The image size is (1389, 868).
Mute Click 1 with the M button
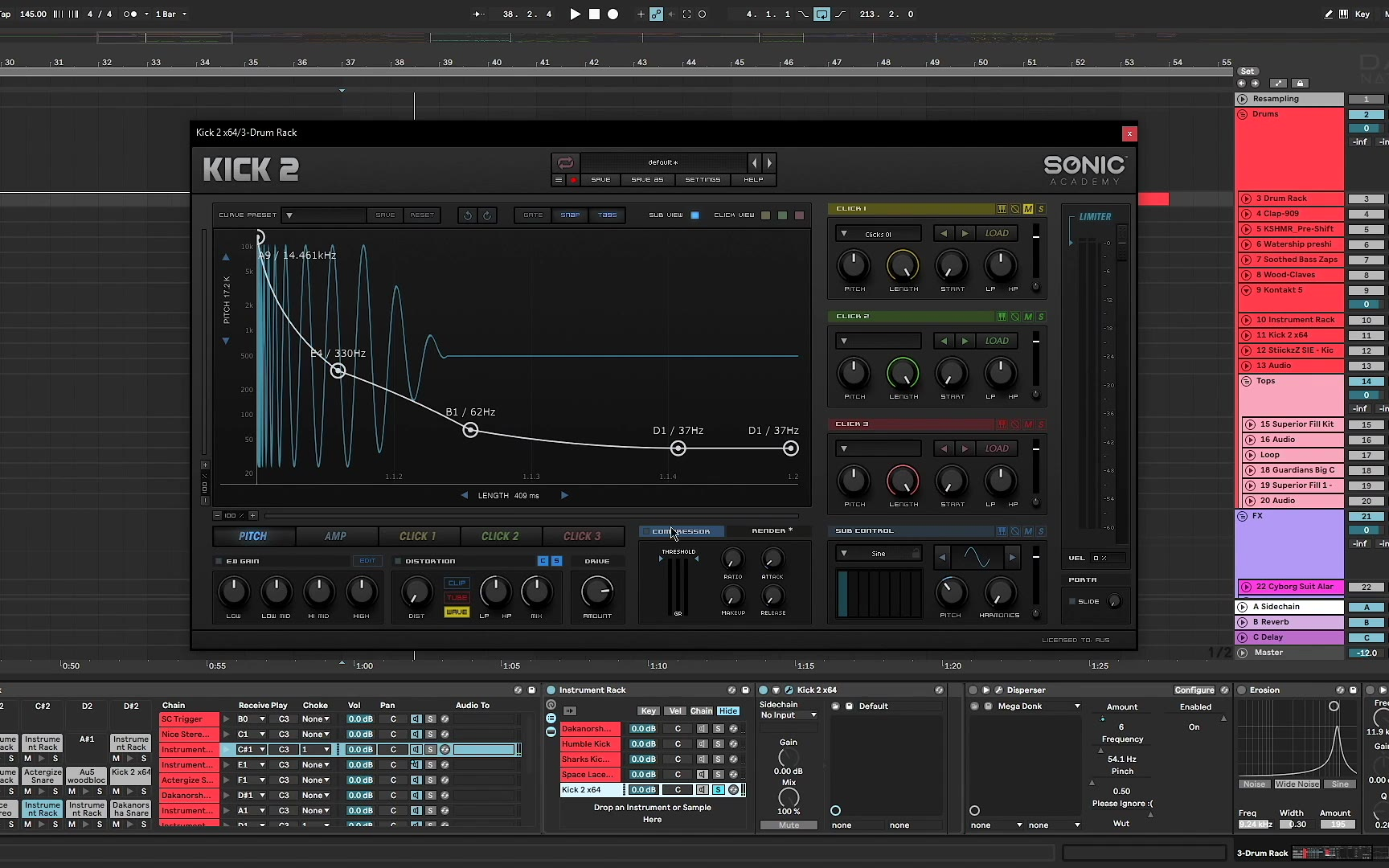(1028, 209)
